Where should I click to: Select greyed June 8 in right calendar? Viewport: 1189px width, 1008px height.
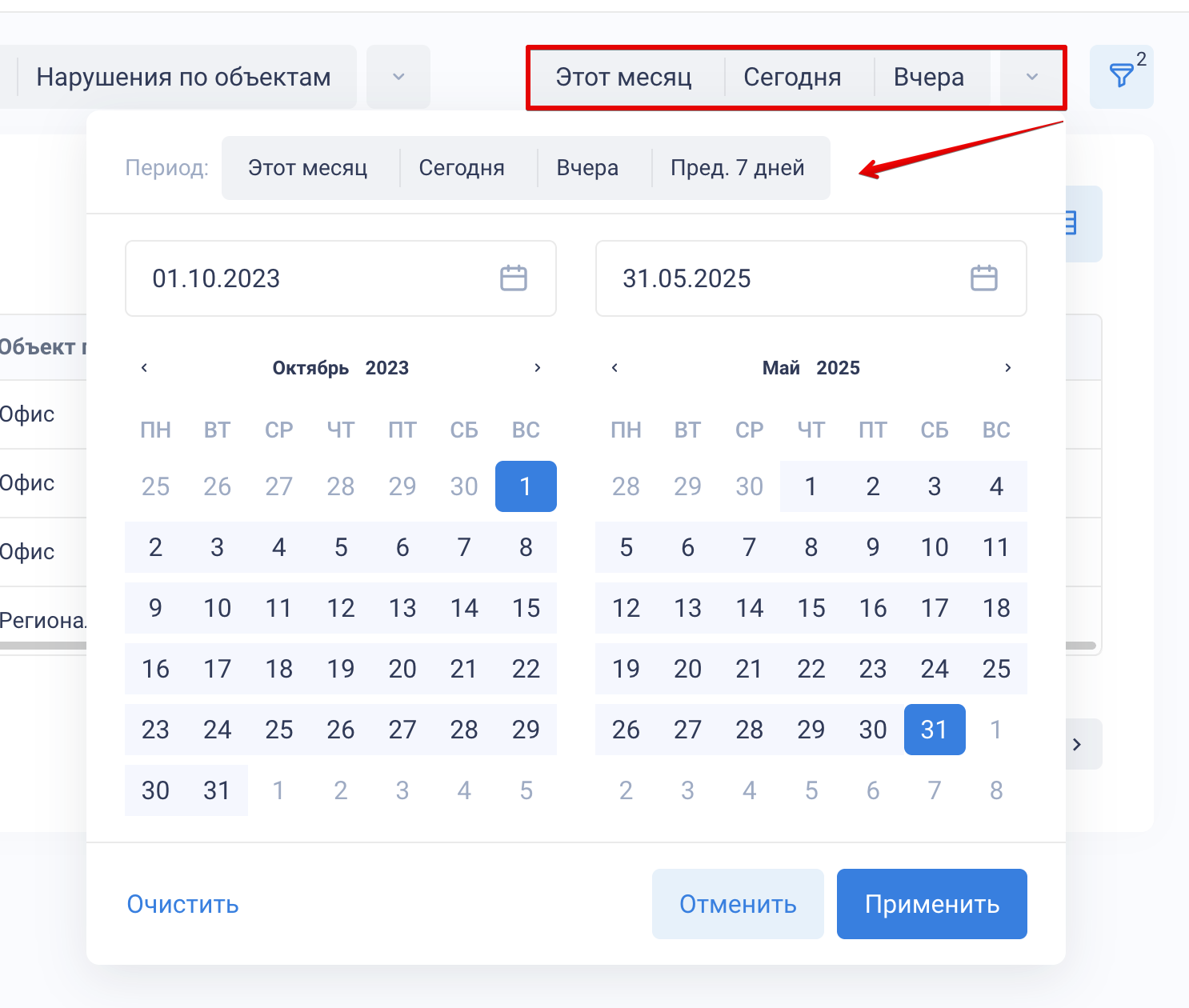(996, 790)
